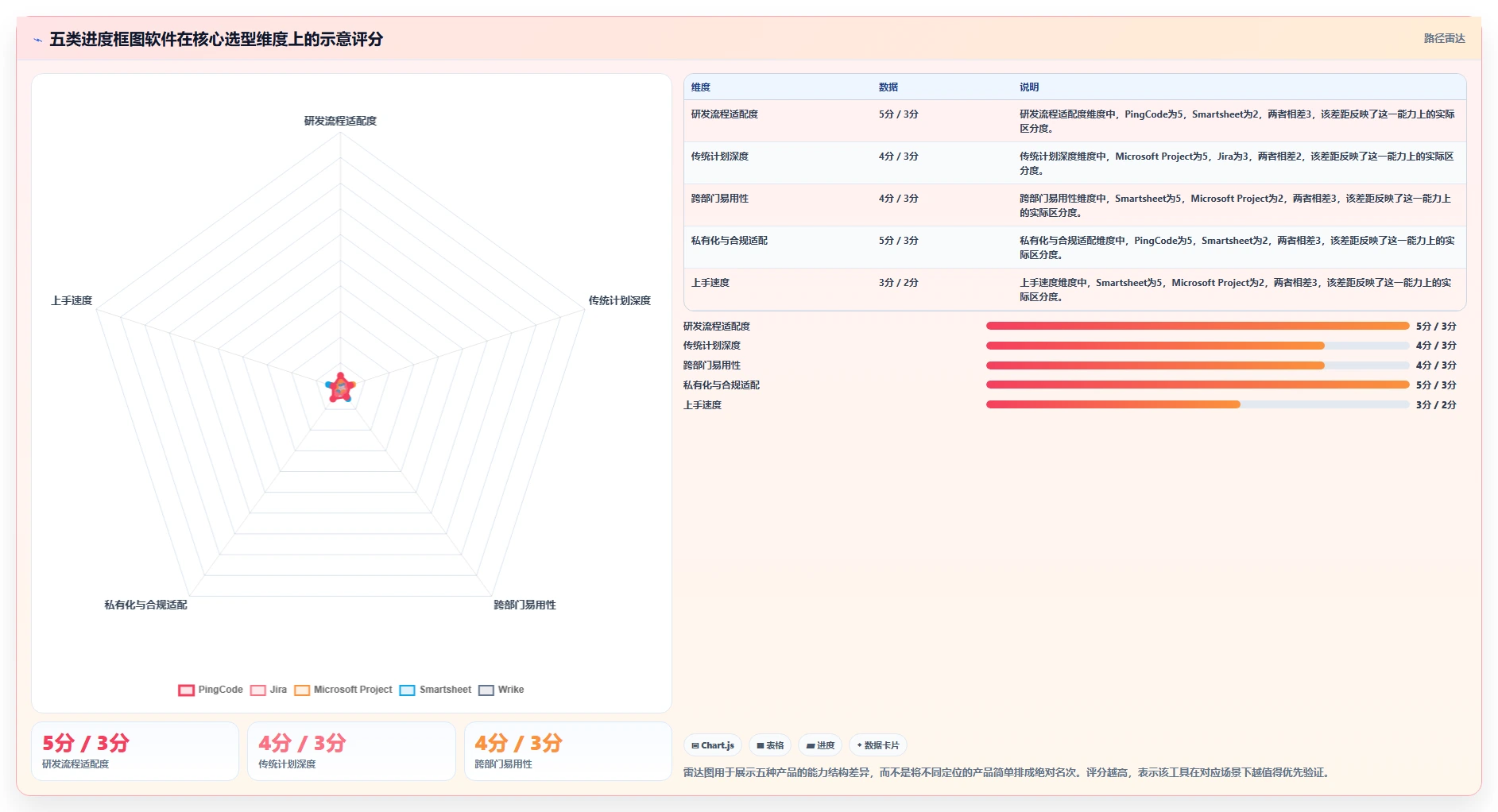Click the 数据卡片 tag chip
This screenshot has height=812, width=1498.
click(x=878, y=745)
